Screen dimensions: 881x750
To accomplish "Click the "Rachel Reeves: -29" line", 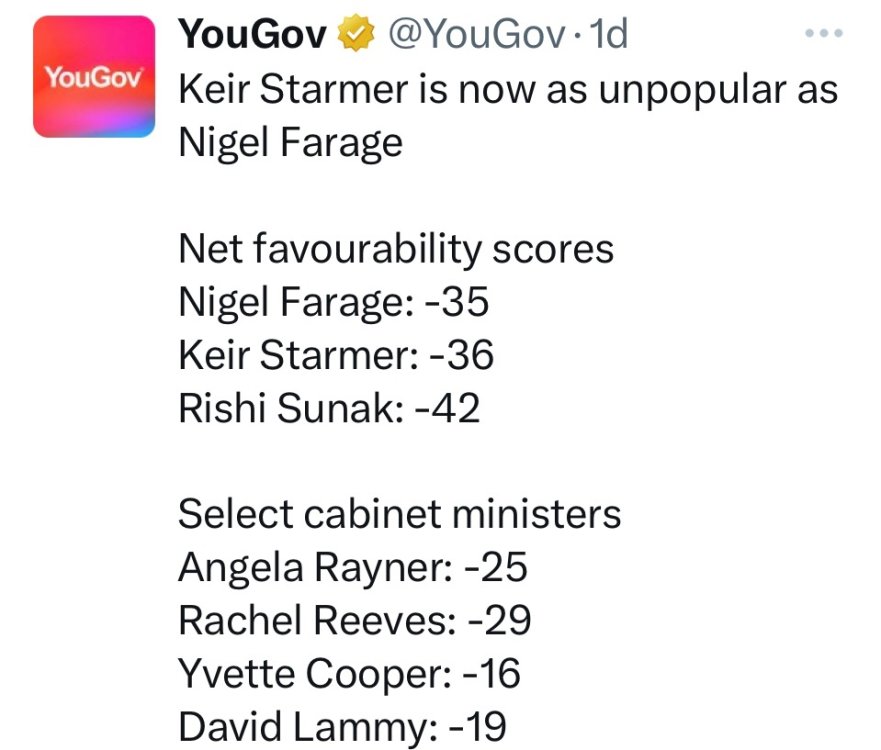I will 354,620.
